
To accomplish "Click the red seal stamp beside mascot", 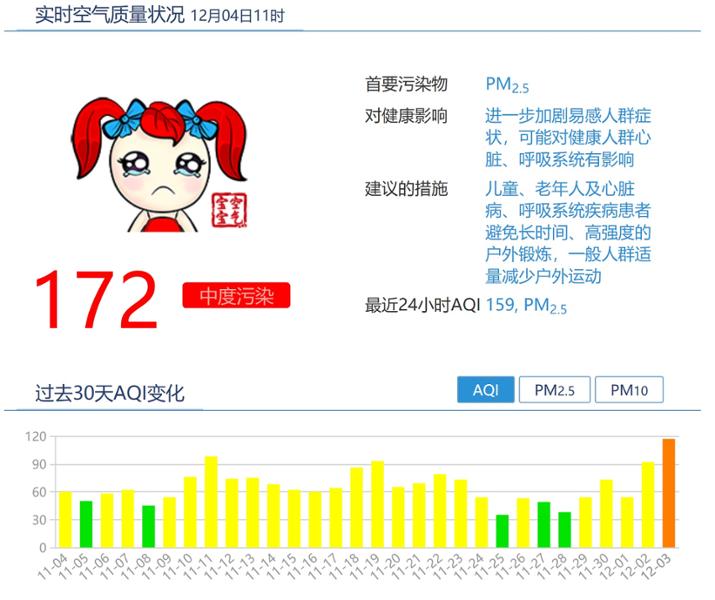I will pos(229,208).
